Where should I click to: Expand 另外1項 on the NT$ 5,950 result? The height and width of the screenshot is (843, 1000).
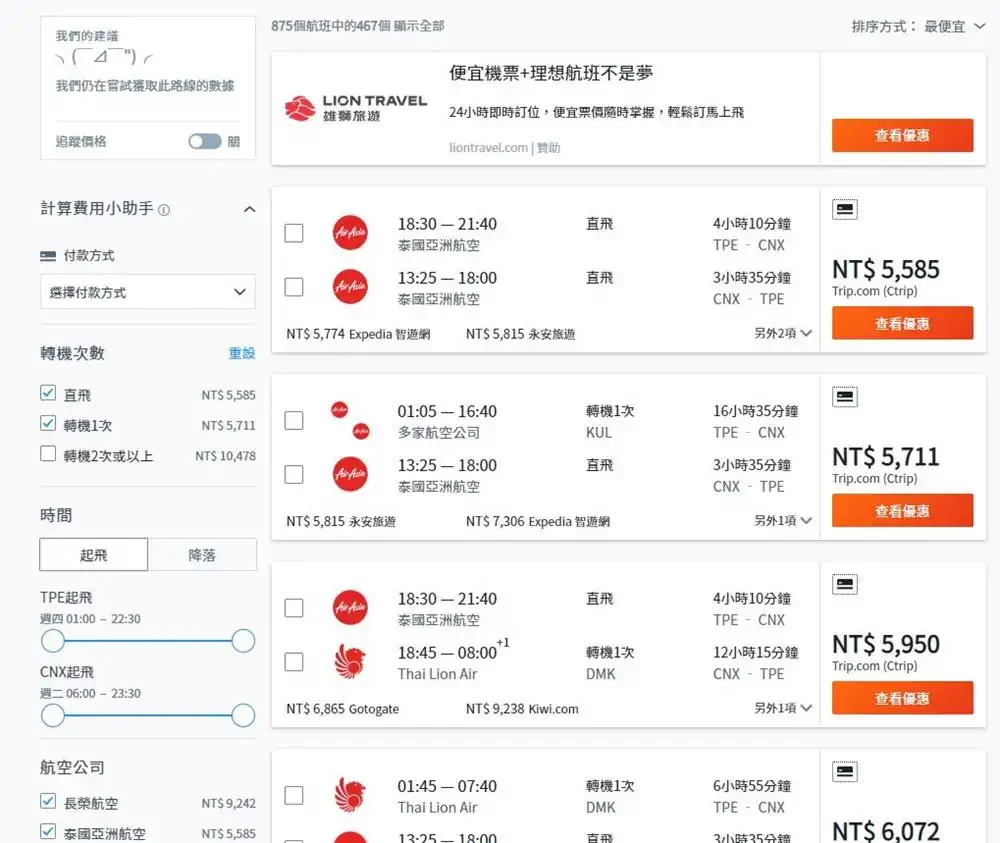(x=783, y=708)
